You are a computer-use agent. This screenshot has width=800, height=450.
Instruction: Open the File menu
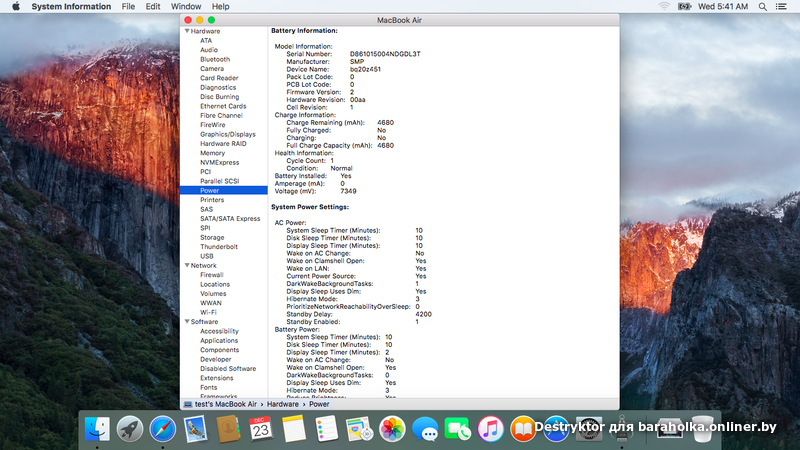[128, 7]
